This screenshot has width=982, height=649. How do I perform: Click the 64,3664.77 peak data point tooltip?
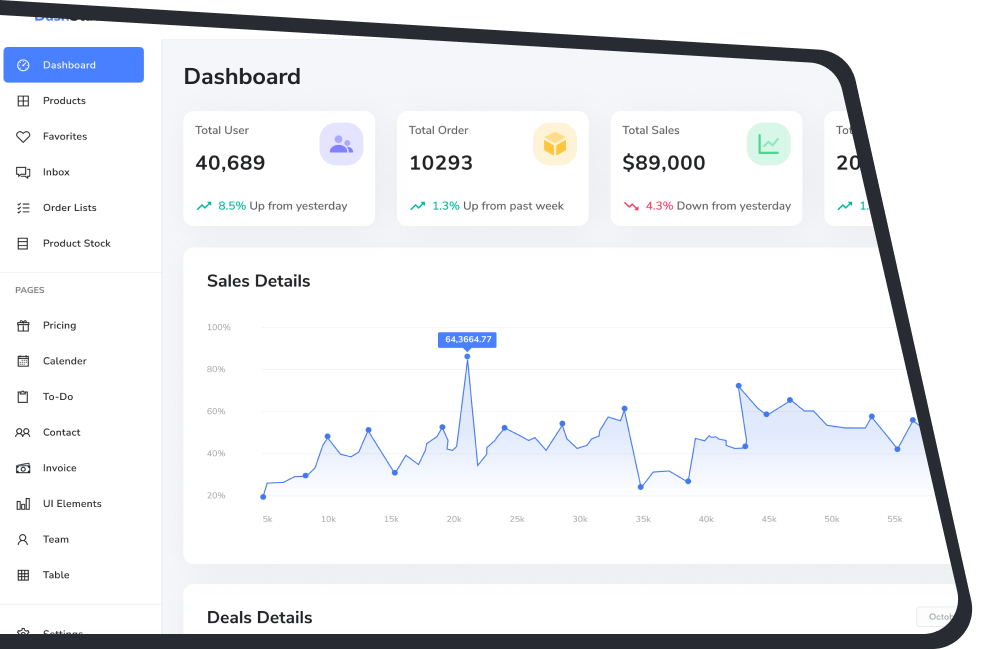point(467,340)
